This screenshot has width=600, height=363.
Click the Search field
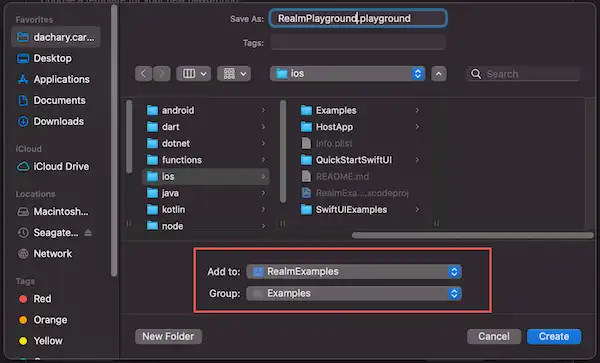523,73
